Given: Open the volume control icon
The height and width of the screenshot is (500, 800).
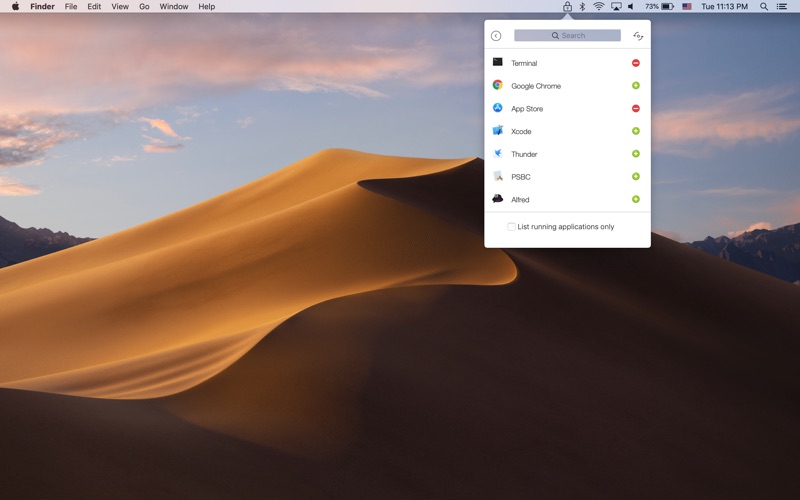Looking at the screenshot, I should 632,7.
